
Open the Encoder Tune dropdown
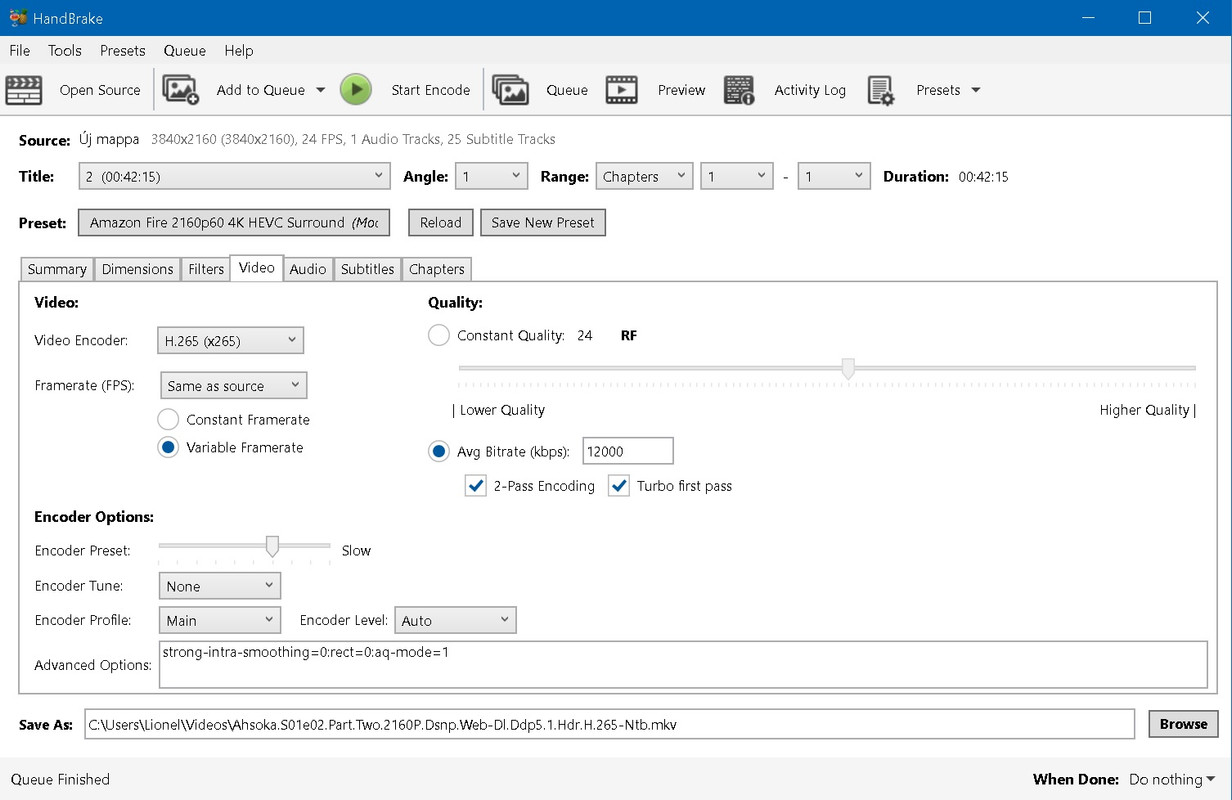coord(220,586)
